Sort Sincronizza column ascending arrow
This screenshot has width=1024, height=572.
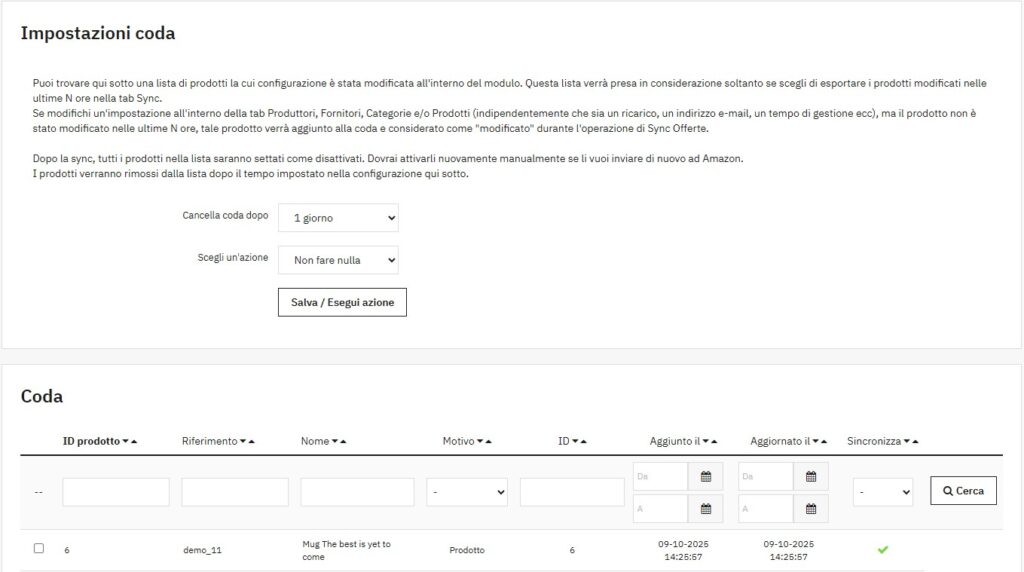(x=915, y=441)
